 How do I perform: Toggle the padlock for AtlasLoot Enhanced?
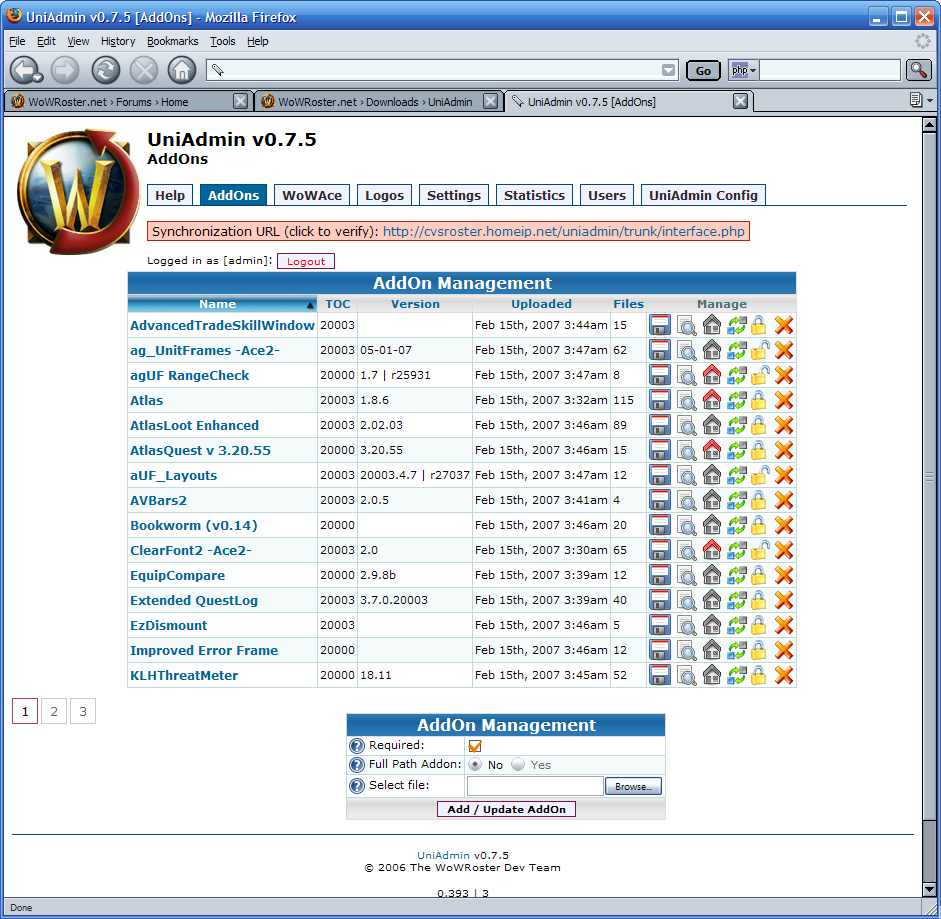[759, 426]
